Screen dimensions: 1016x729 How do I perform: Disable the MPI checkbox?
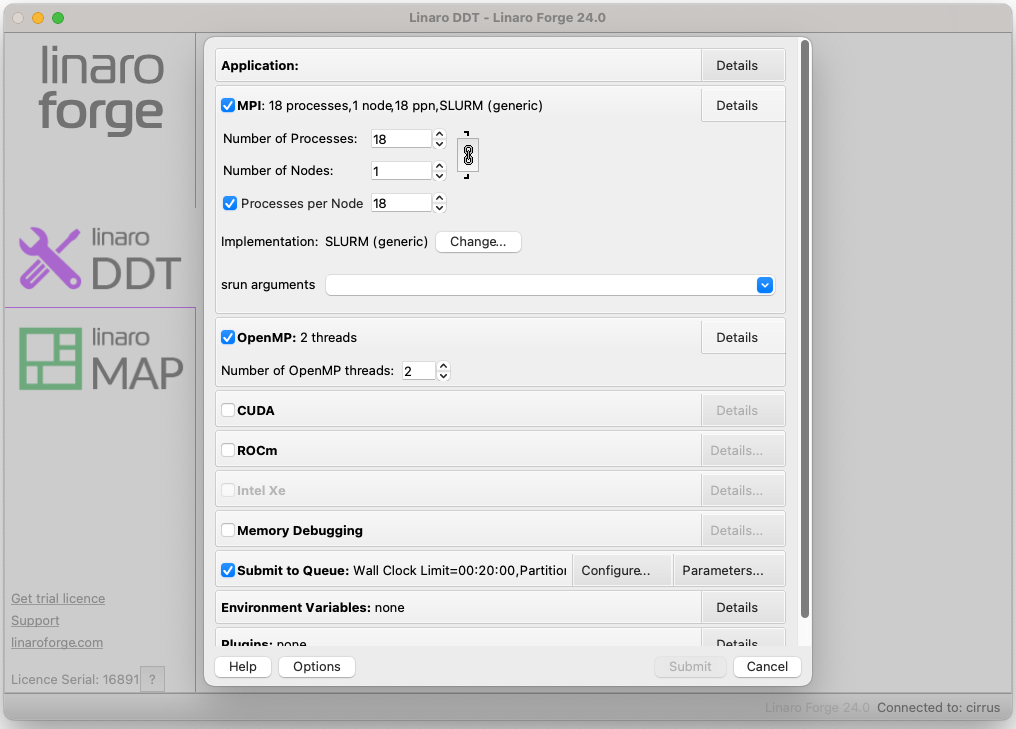[x=228, y=105]
